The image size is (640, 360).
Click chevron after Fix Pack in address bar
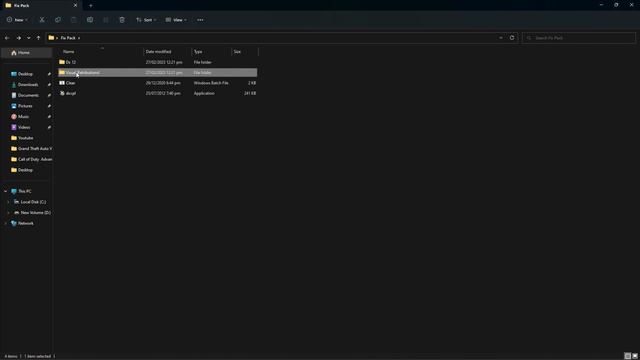coord(79,38)
